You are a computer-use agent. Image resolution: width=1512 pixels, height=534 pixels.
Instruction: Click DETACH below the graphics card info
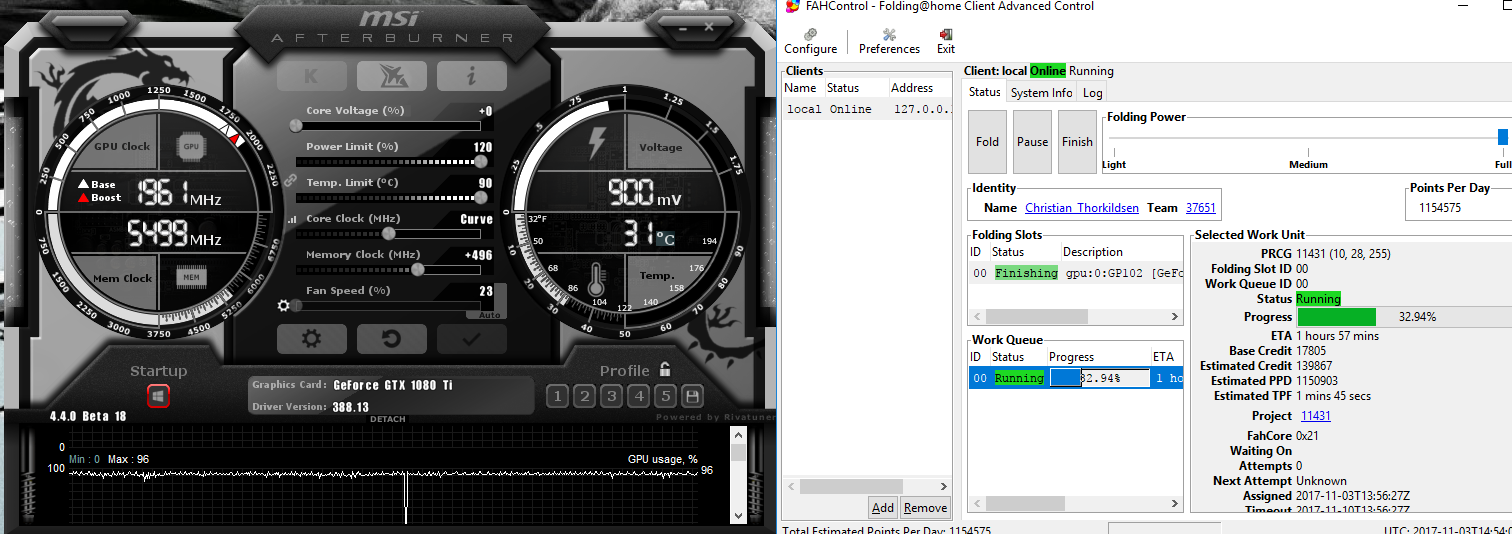388,419
